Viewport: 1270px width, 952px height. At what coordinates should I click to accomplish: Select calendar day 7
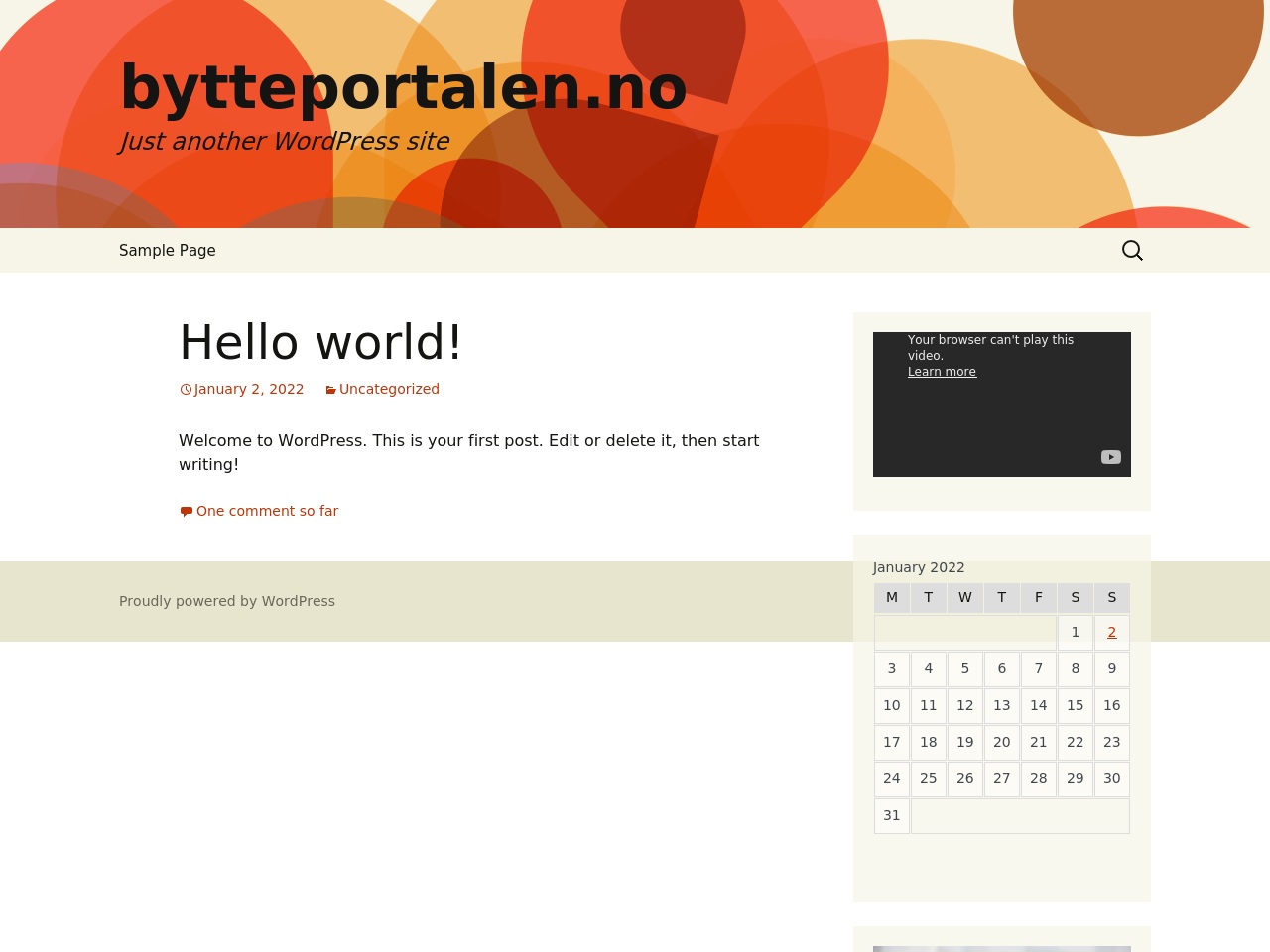(1039, 668)
